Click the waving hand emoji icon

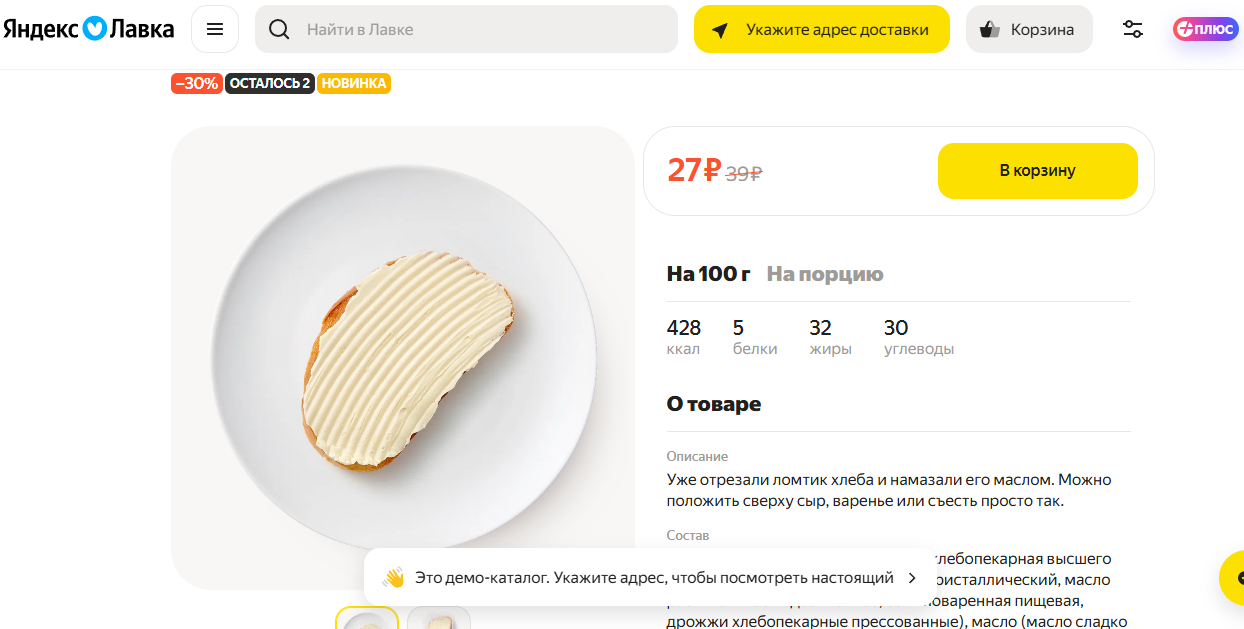pos(393,578)
